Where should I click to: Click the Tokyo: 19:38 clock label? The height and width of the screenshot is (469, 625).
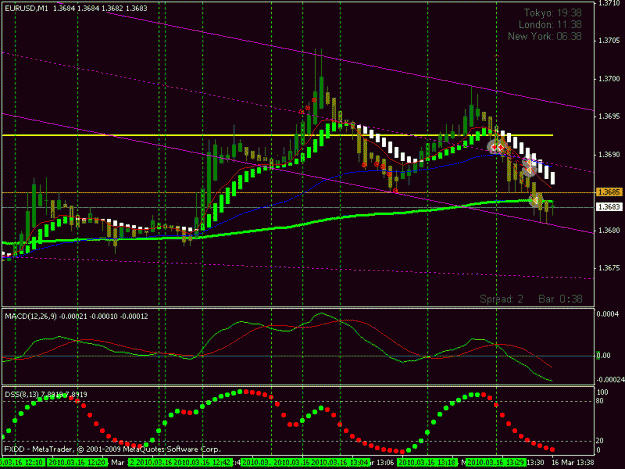click(x=552, y=13)
